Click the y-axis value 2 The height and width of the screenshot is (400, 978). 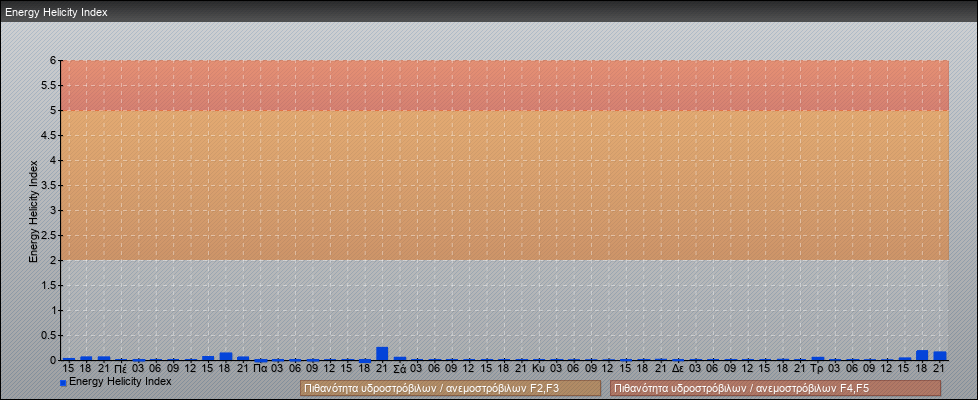[x=54, y=260]
